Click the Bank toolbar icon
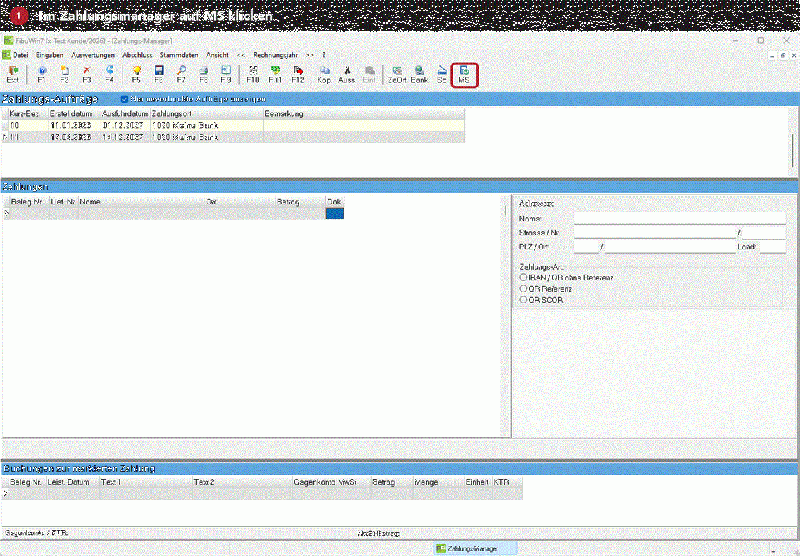Image resolution: width=800 pixels, height=556 pixels. 419,74
